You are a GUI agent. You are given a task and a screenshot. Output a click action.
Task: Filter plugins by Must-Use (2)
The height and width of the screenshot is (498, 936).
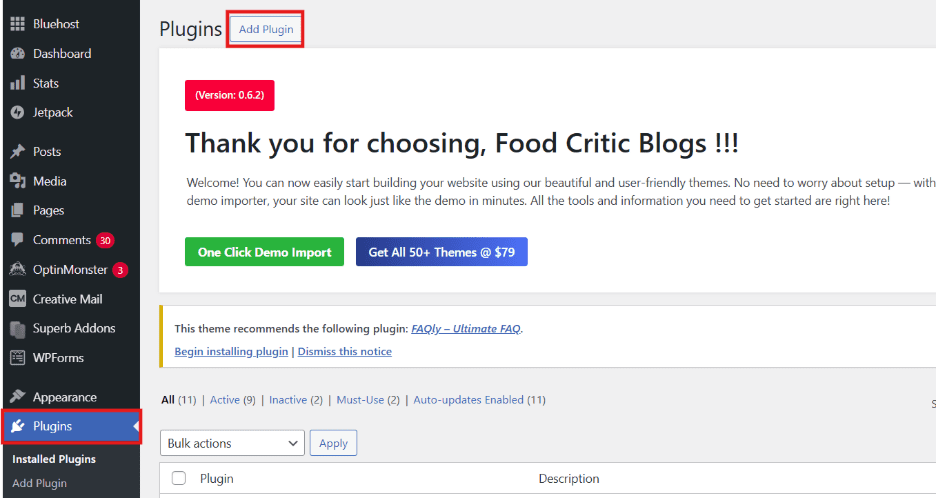coord(368,400)
